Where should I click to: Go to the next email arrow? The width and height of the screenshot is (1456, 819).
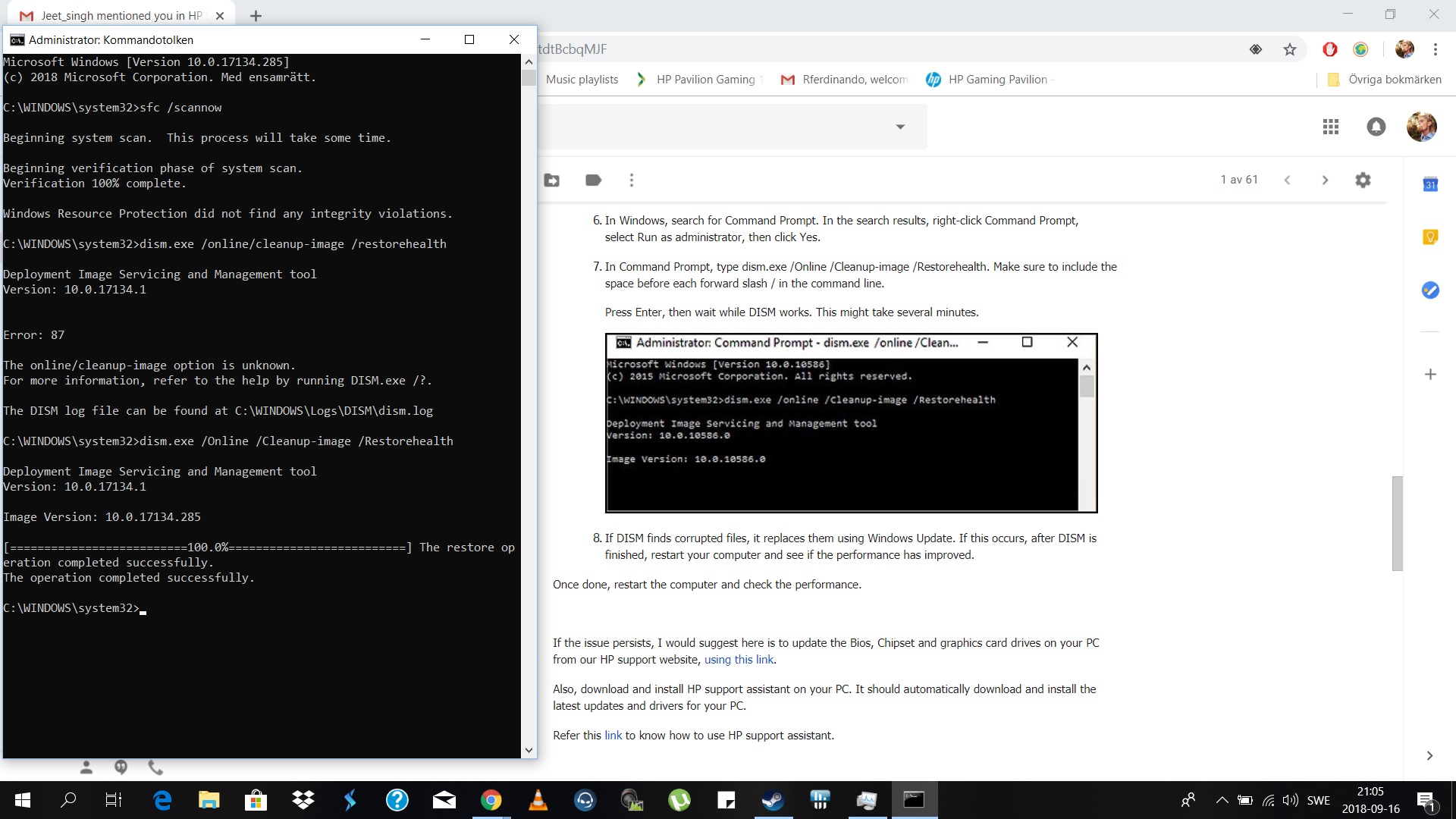[x=1325, y=180]
